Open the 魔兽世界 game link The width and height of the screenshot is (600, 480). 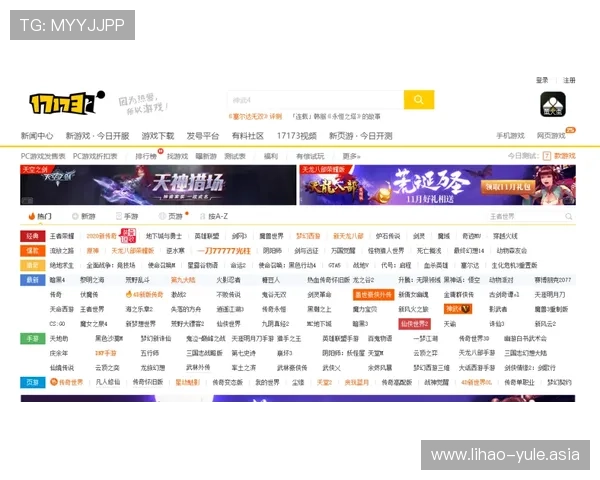tap(271, 236)
